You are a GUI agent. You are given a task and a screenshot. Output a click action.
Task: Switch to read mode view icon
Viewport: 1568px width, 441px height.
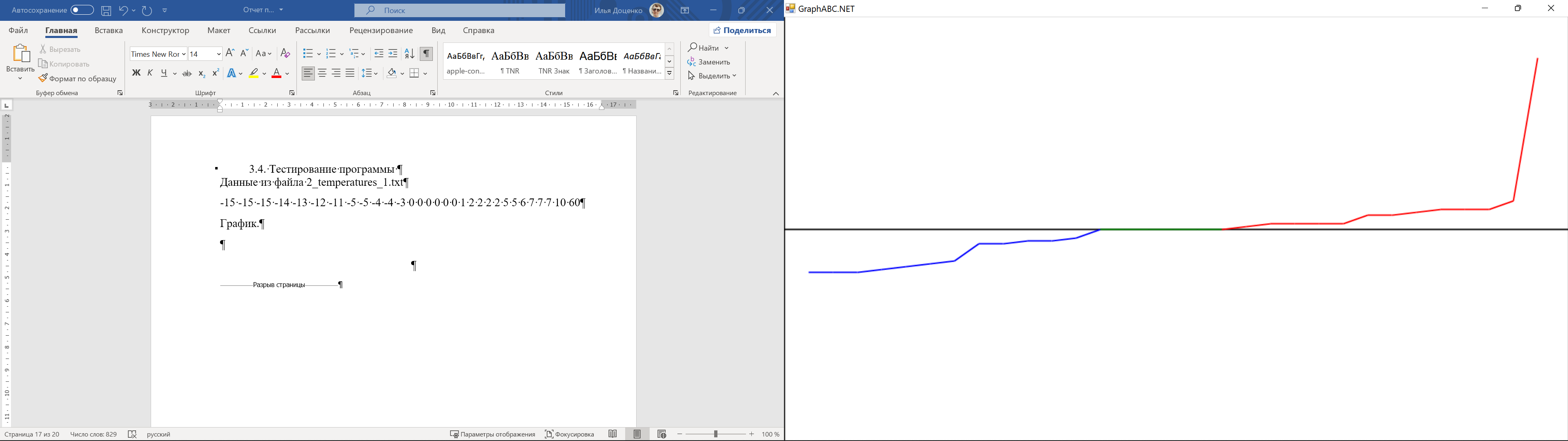(613, 434)
